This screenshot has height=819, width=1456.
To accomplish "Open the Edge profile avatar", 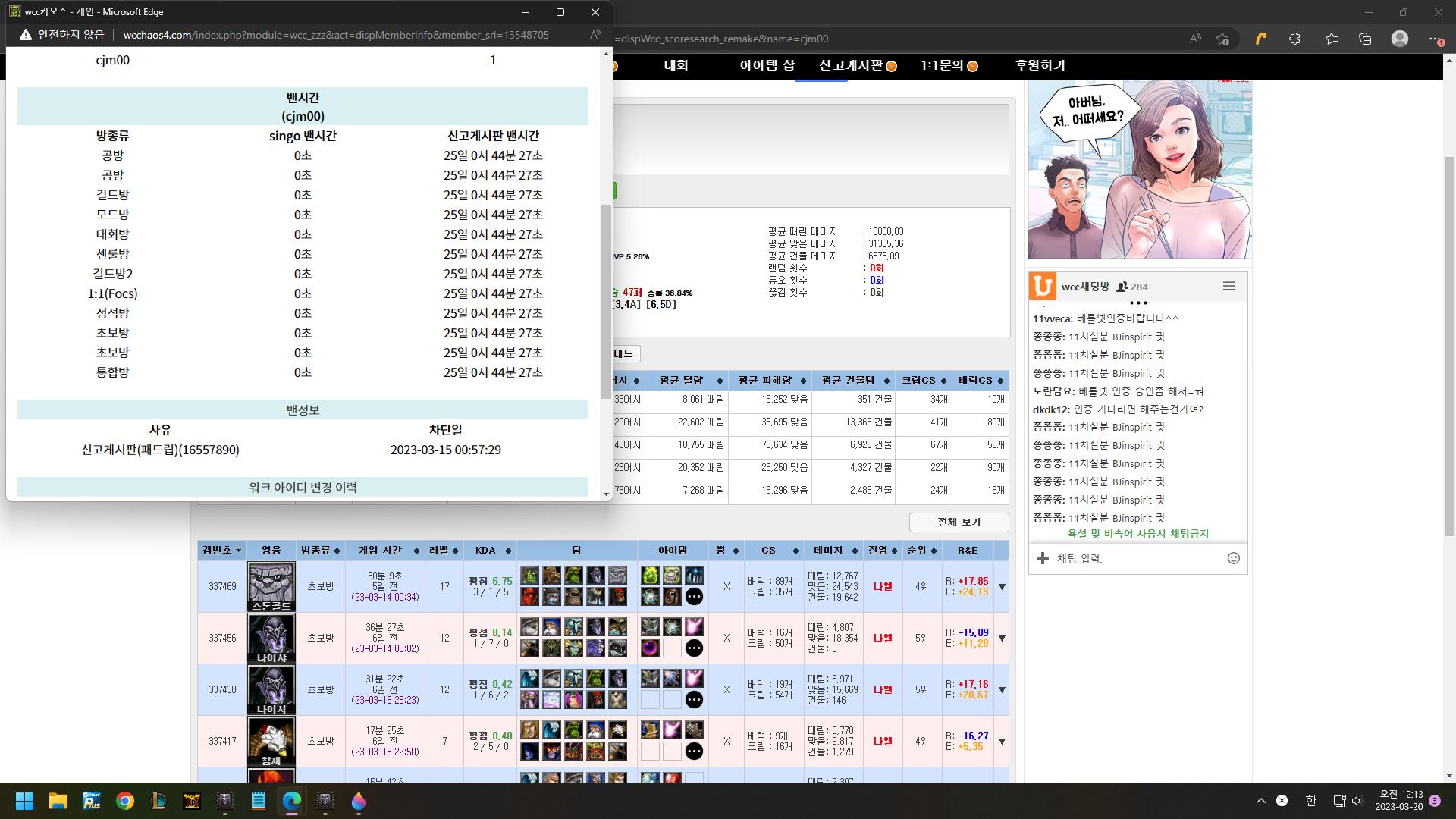I will pos(1400,39).
